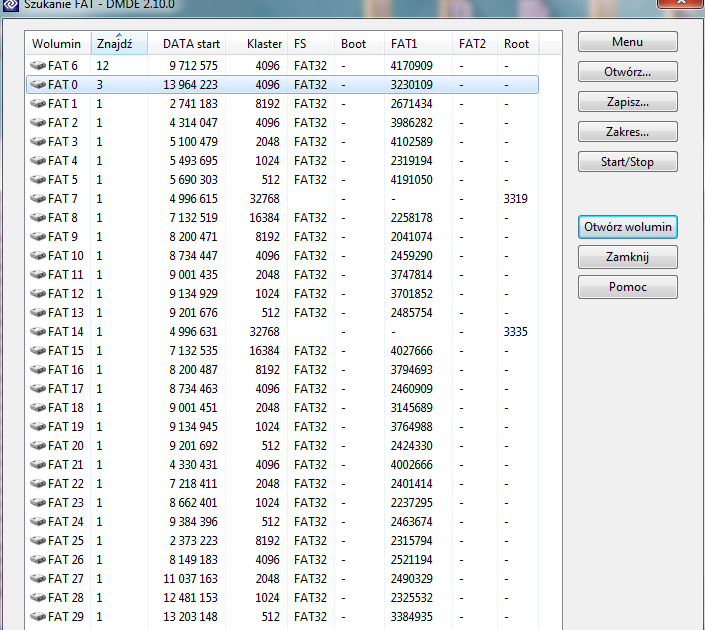Choose the drive icon for FAT 22
Screen dimensions: 705x630
click(x=38, y=483)
